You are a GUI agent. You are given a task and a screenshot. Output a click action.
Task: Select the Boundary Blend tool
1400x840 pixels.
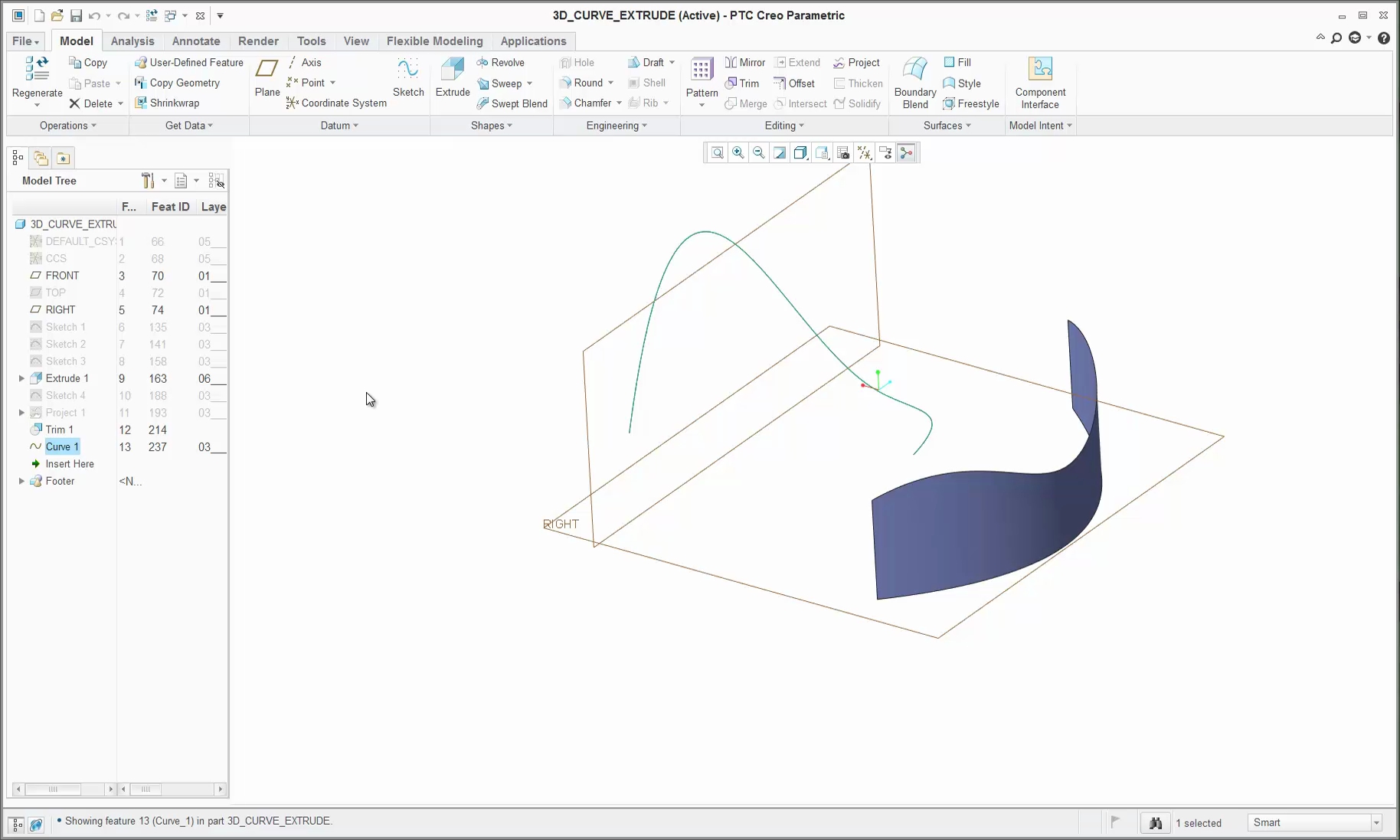914,80
